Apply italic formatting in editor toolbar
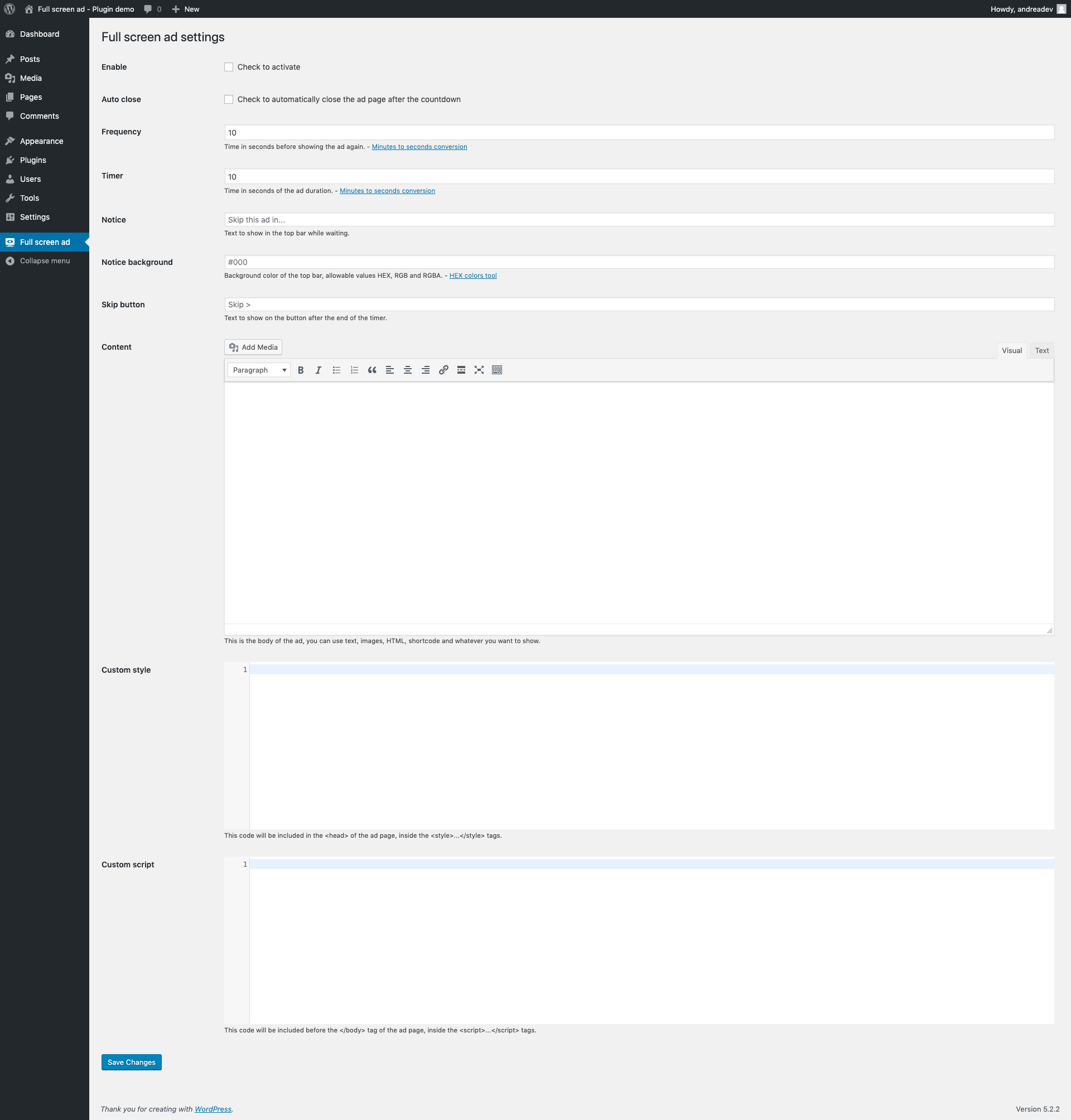The height and width of the screenshot is (1120, 1071). click(319, 370)
